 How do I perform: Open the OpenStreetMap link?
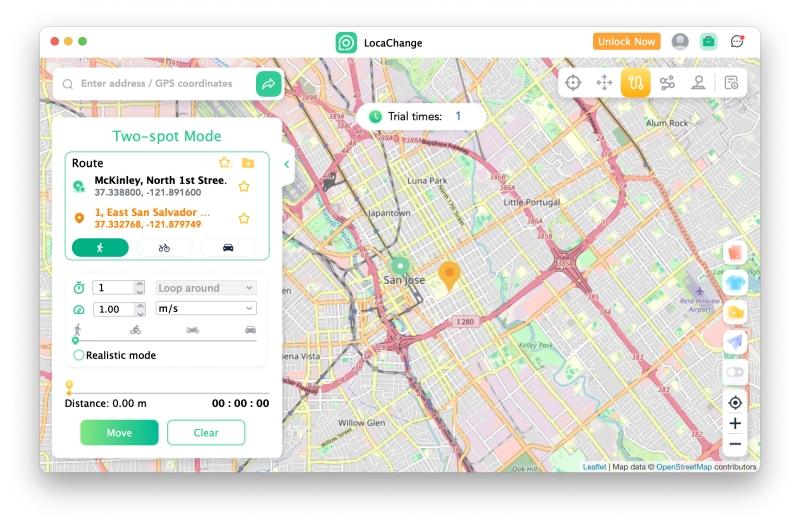pos(684,467)
